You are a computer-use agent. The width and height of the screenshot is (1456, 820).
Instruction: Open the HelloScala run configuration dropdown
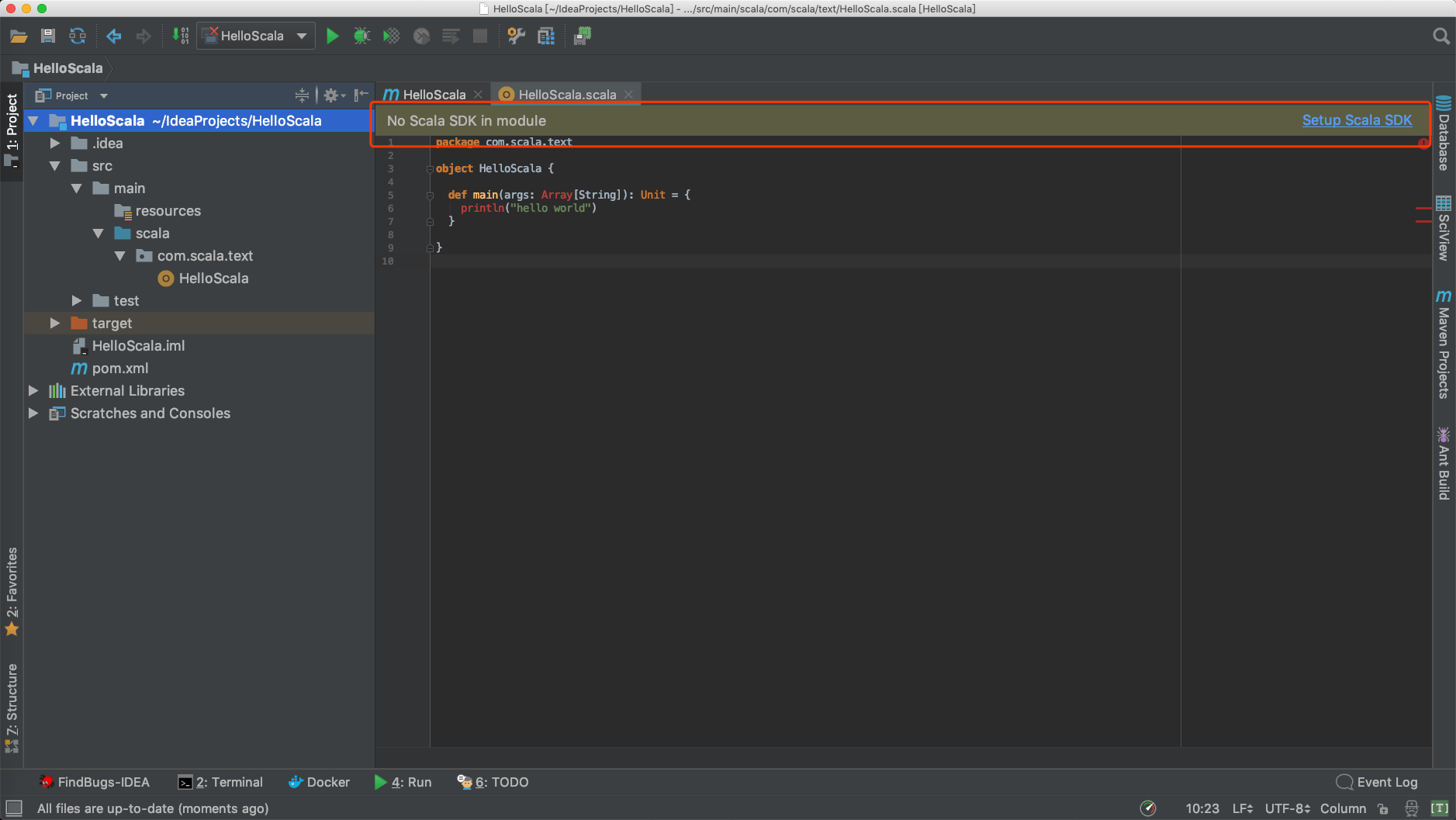click(256, 36)
